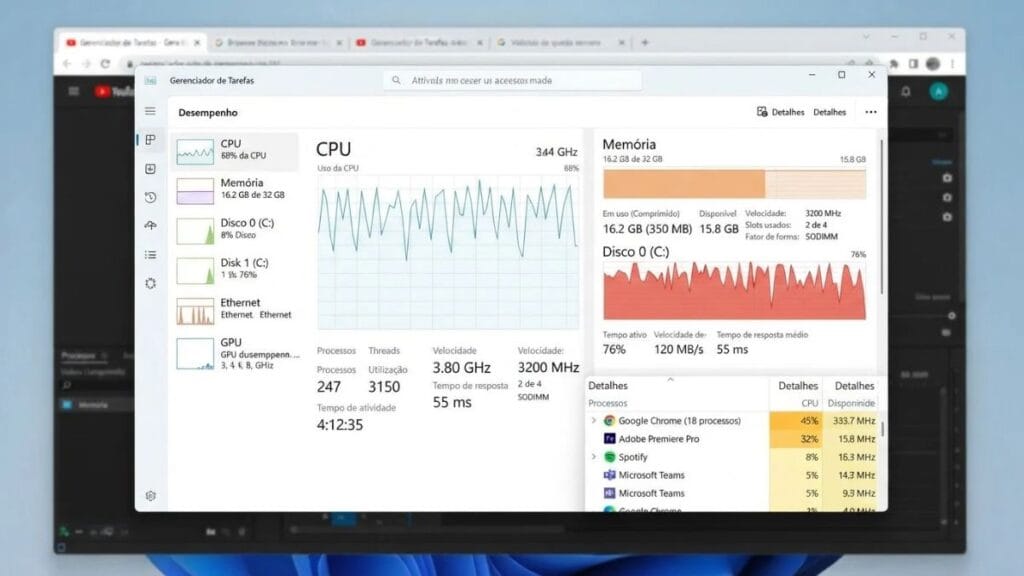Image resolution: width=1024 pixels, height=576 pixels.
Task: Click the YouTube logo in browser
Action: coord(114,91)
